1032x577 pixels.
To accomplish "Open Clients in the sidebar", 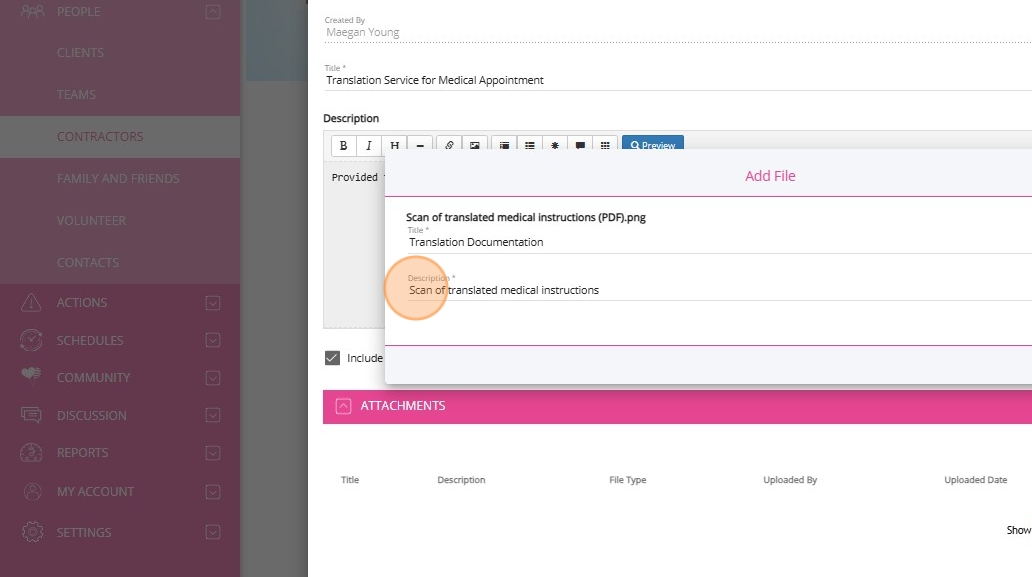I will 80,53.
